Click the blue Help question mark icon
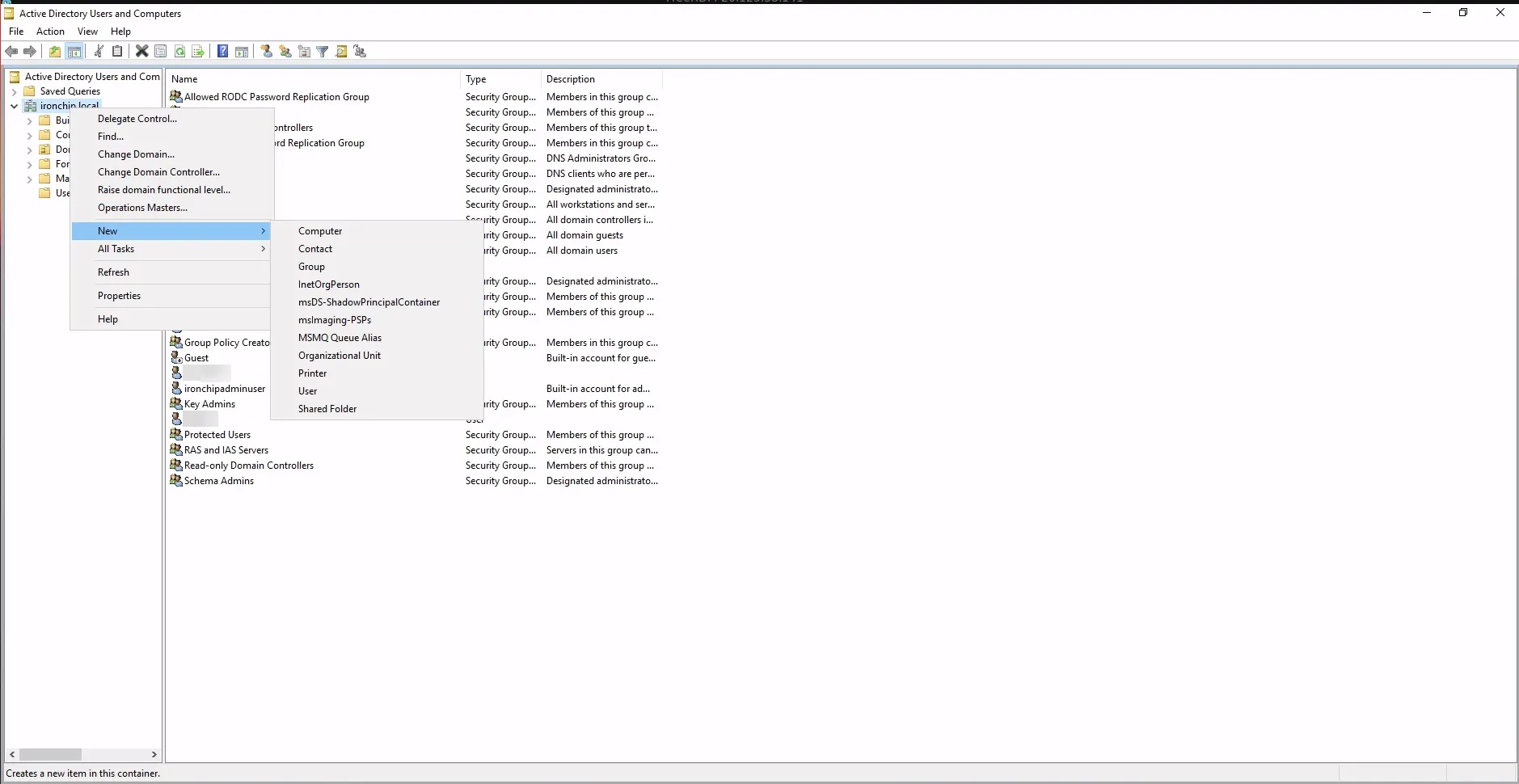Image resolution: width=1519 pixels, height=784 pixels. pos(222,52)
